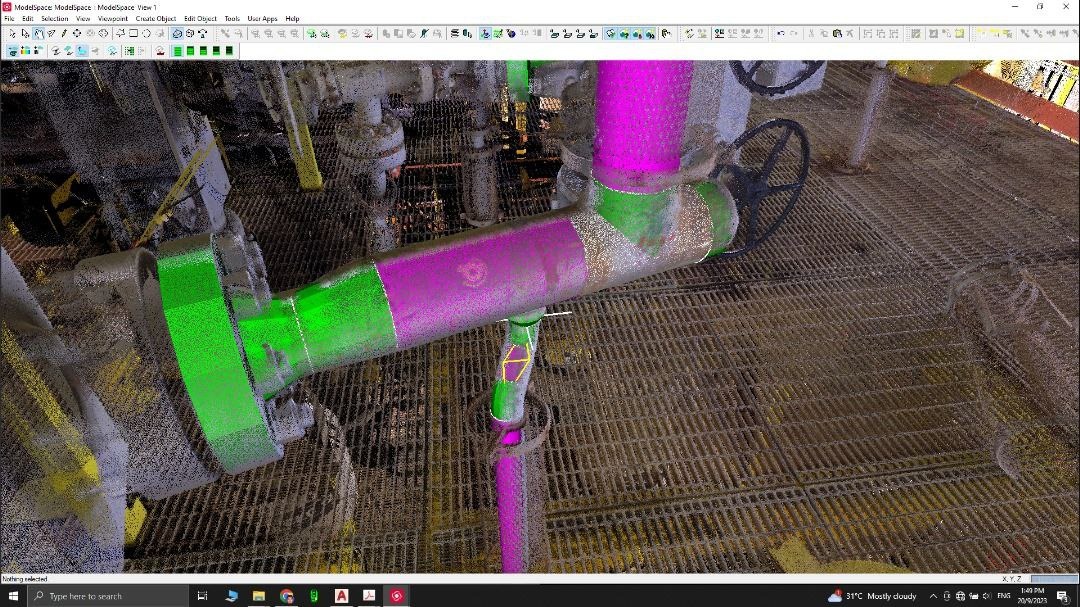The height and width of the screenshot is (607, 1080).
Task: Activate the hand pan view tool
Action: point(38,34)
